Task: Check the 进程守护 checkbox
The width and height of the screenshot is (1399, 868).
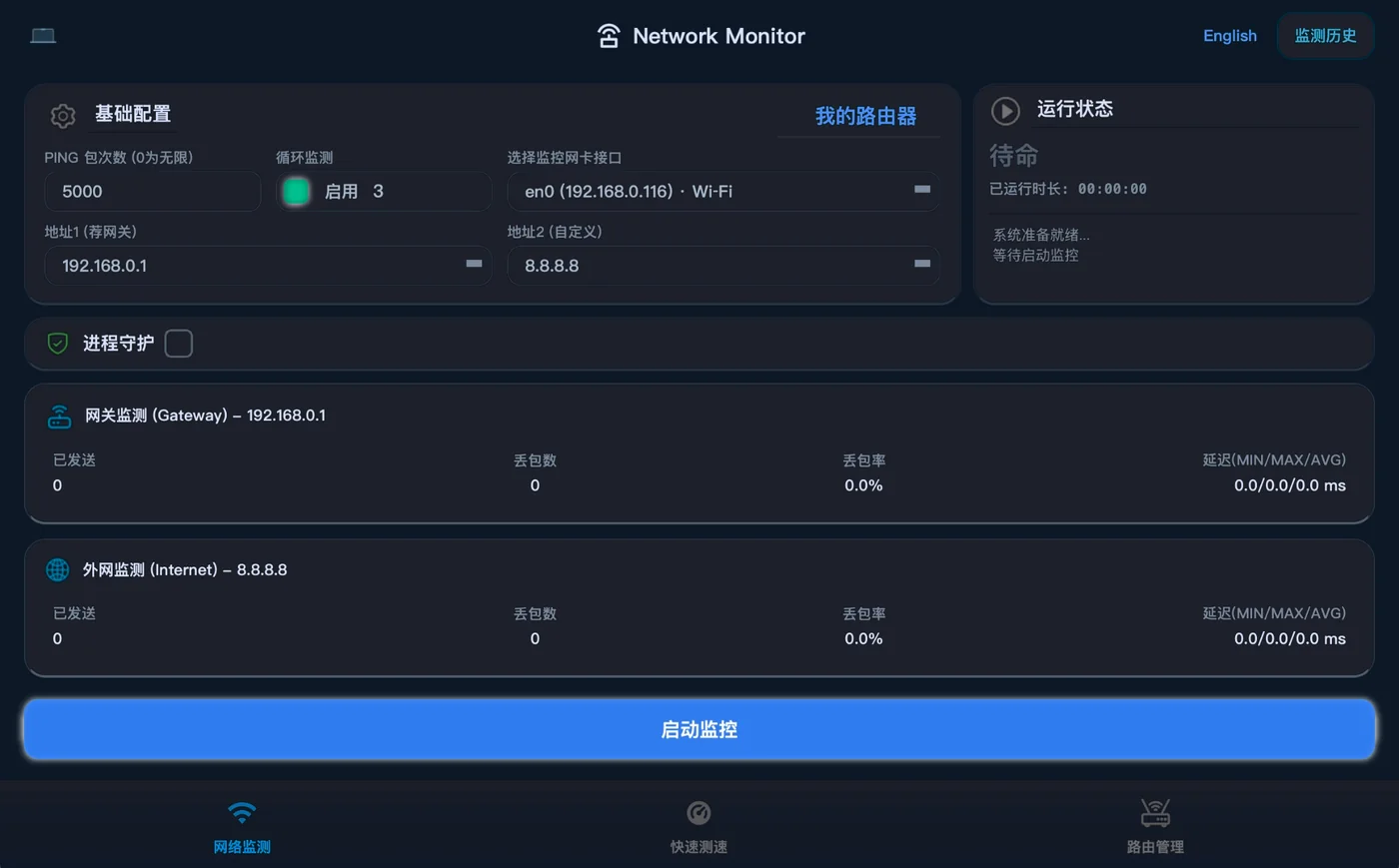Action: click(179, 344)
